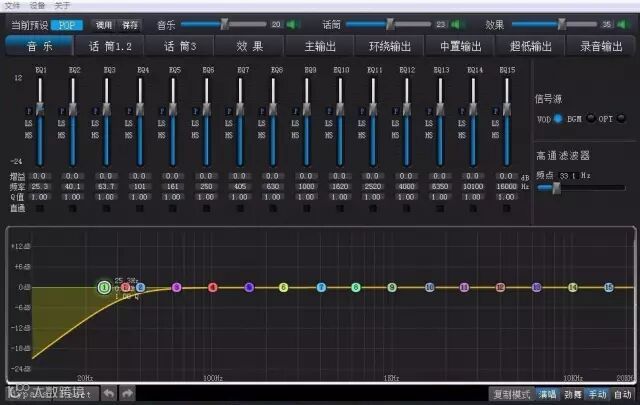Viewport: 640px width, 405px height.
Task: Set EQ3 filter type to HS
Action: click(95, 135)
